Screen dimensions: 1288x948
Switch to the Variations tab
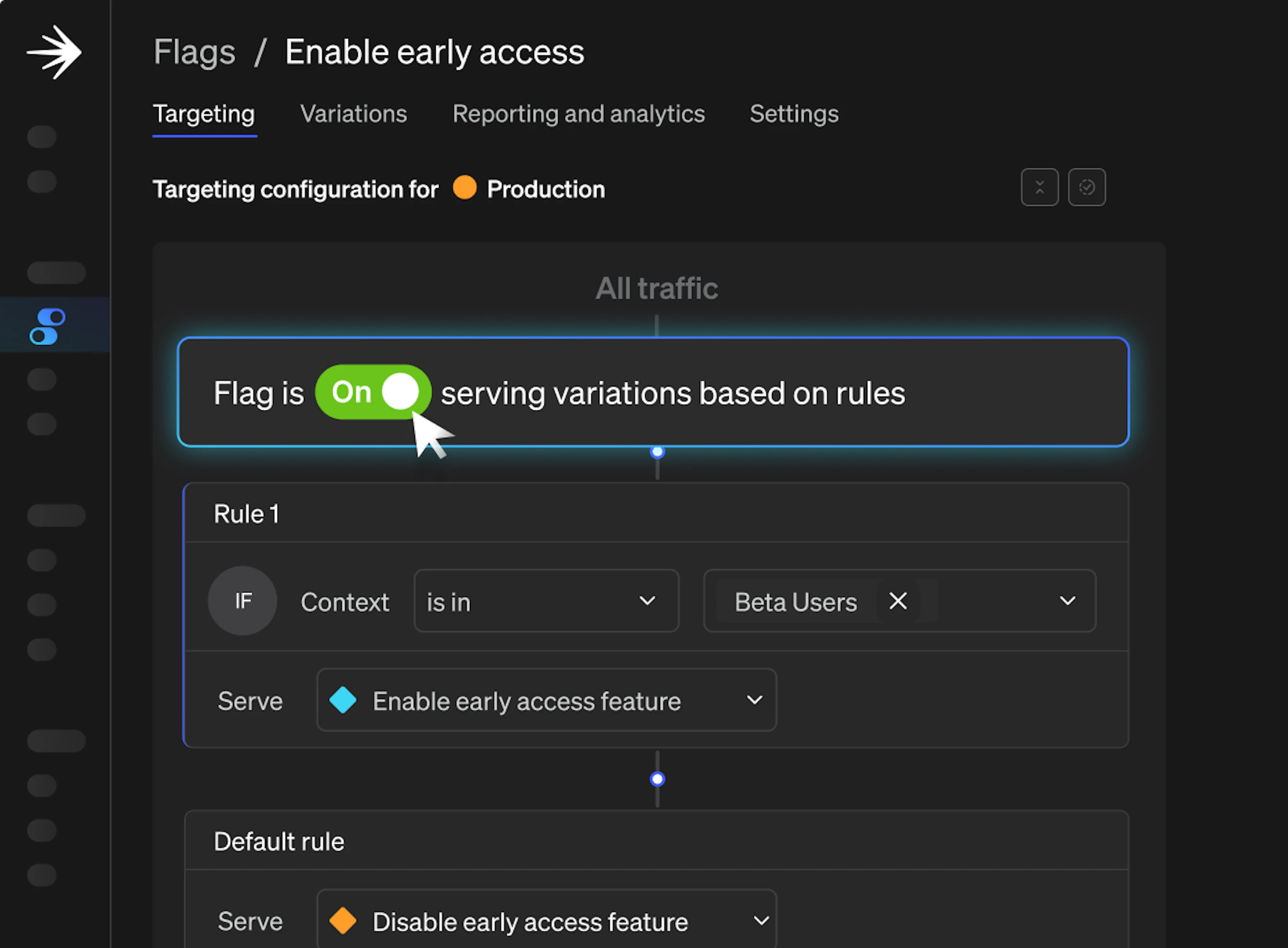pyautogui.click(x=353, y=114)
